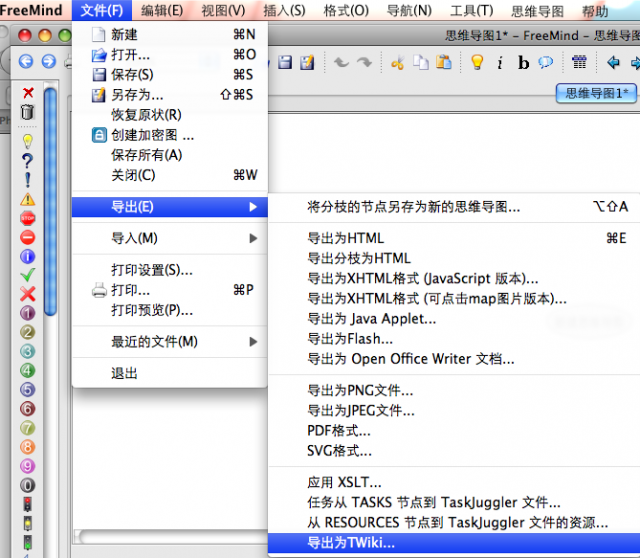Select the light bulb idea icon in sidebar

(x=27, y=141)
